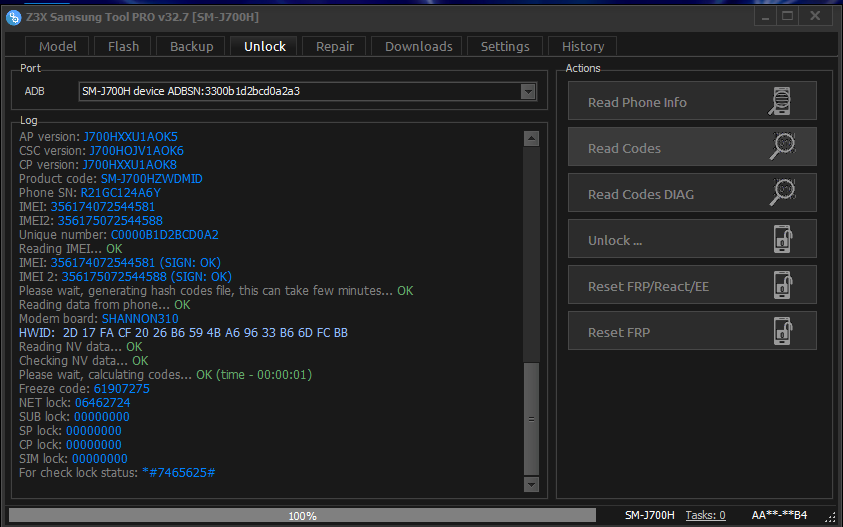Switch to the Settings tab
This screenshot has height=527, width=843.
pyautogui.click(x=505, y=46)
